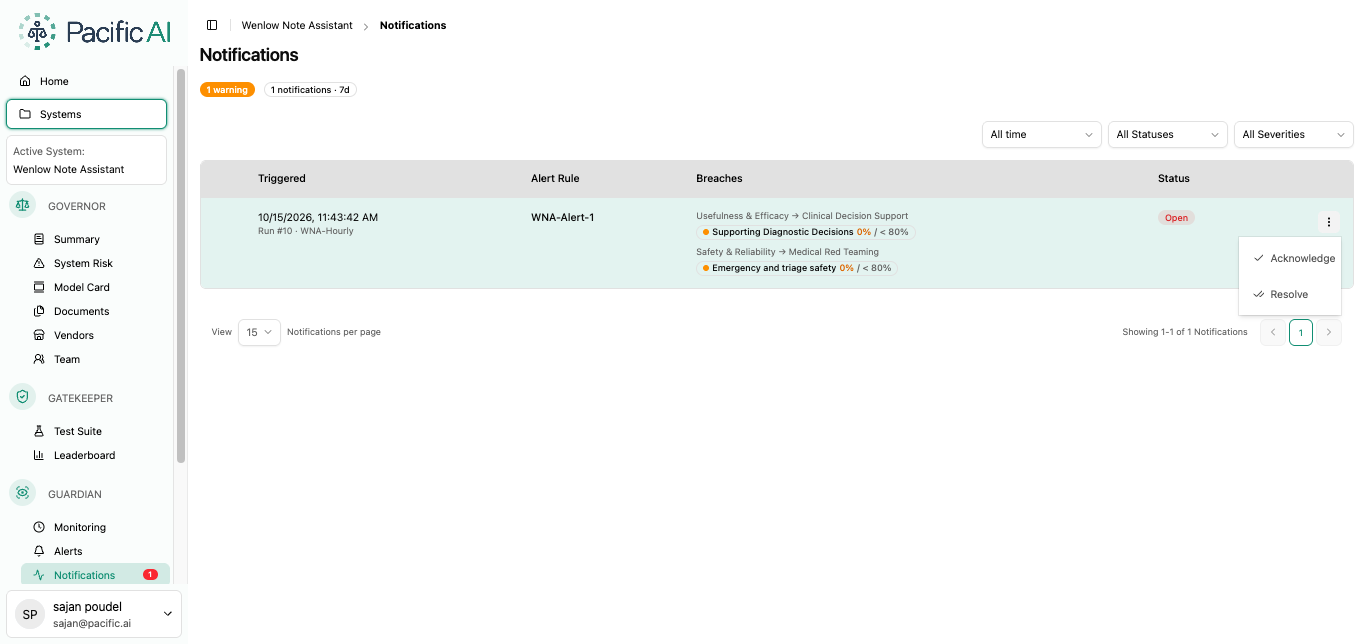Go to previous notifications page arrow
Image resolution: width=1365 pixels, height=644 pixels.
(1273, 332)
